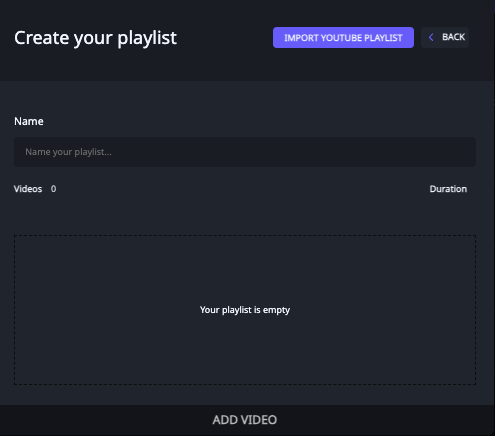
Task: Click the dashed dropzone below the empty message
Action: click(245, 353)
